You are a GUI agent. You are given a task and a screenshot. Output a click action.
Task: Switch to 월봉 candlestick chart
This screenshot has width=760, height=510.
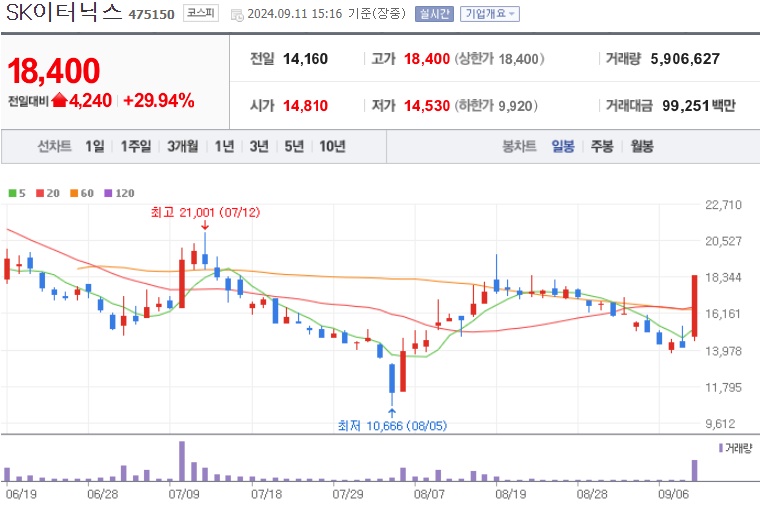point(642,146)
